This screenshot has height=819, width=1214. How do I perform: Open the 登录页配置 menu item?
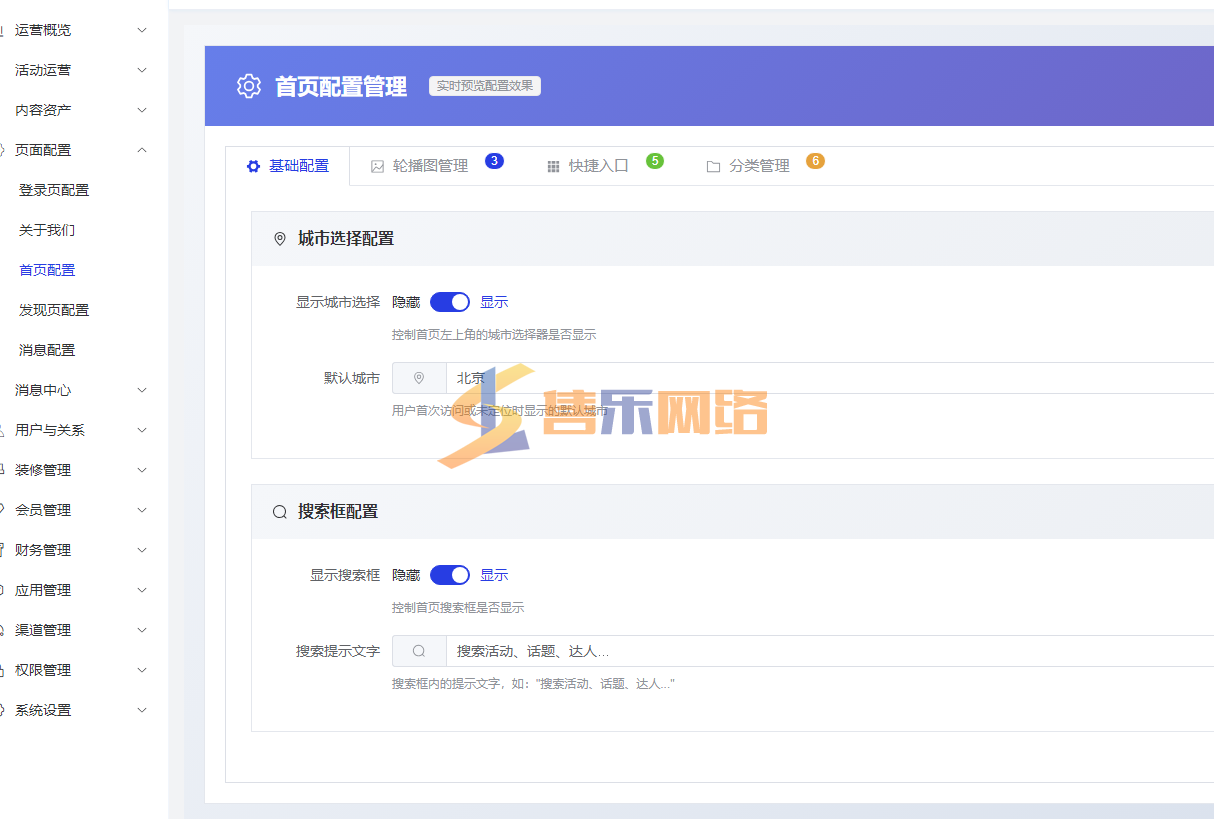(54, 190)
